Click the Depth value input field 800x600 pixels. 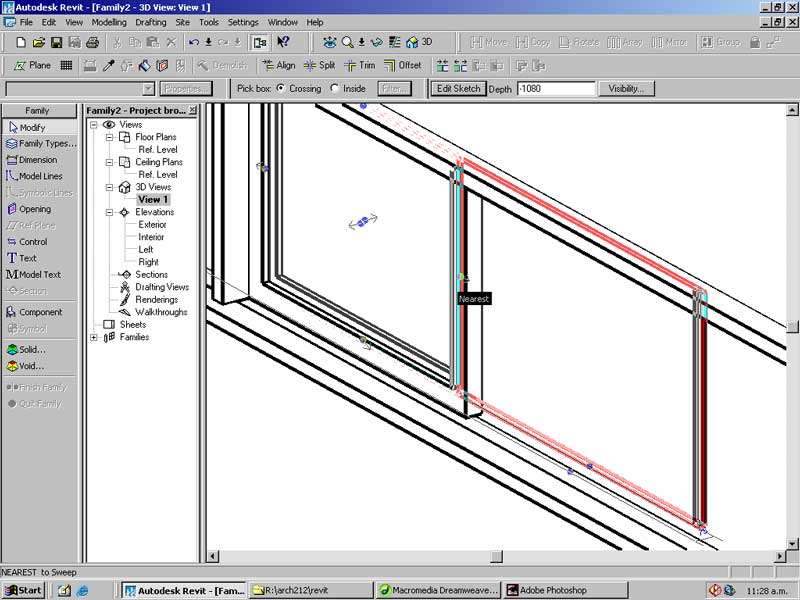556,88
